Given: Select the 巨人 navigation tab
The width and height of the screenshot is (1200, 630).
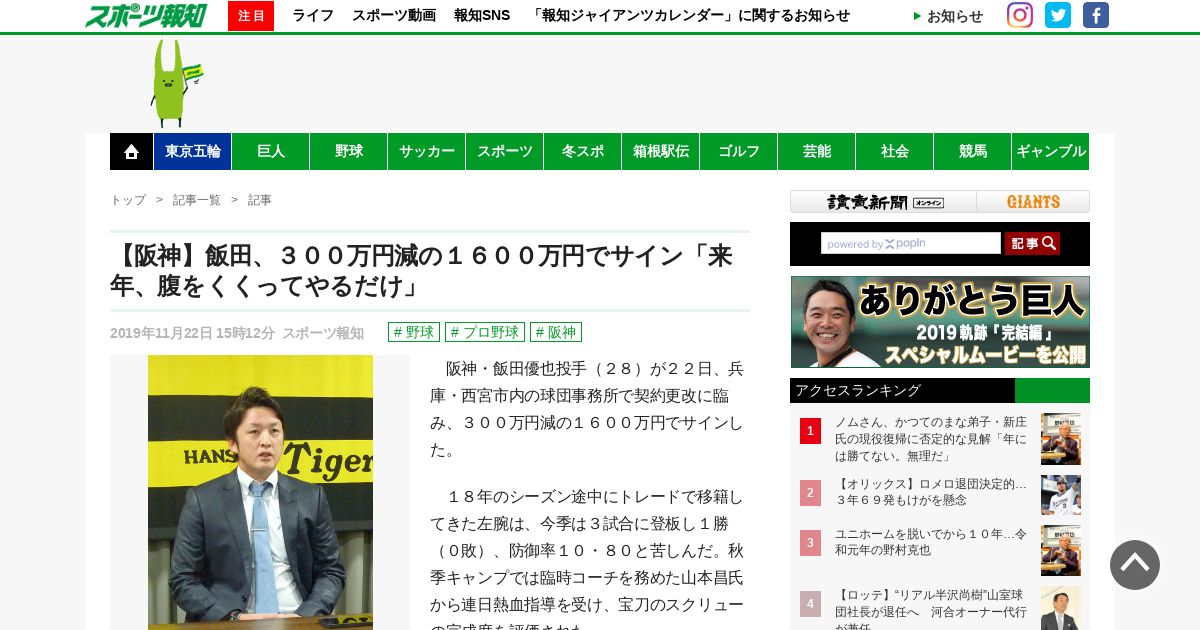Looking at the screenshot, I should click(x=271, y=151).
